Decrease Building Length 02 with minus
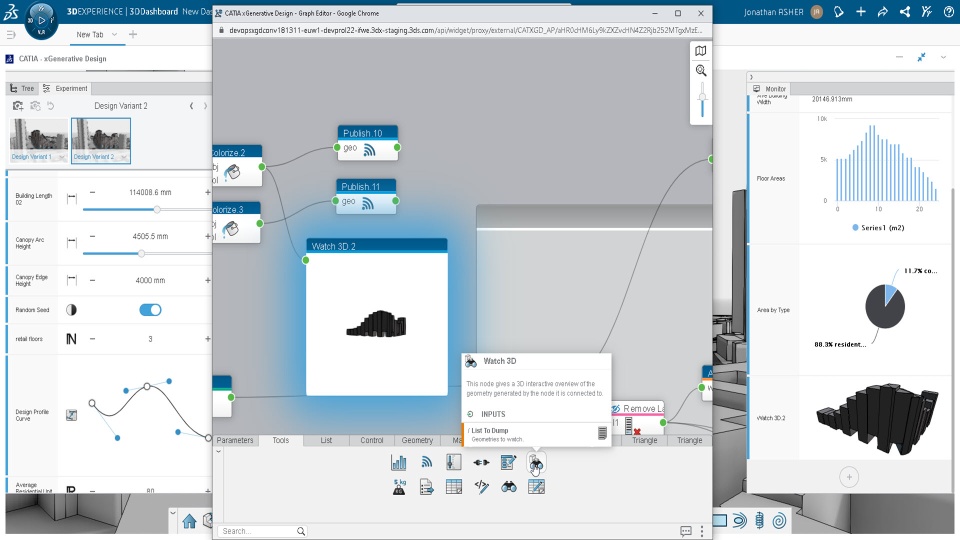The image size is (960, 540). point(92,192)
